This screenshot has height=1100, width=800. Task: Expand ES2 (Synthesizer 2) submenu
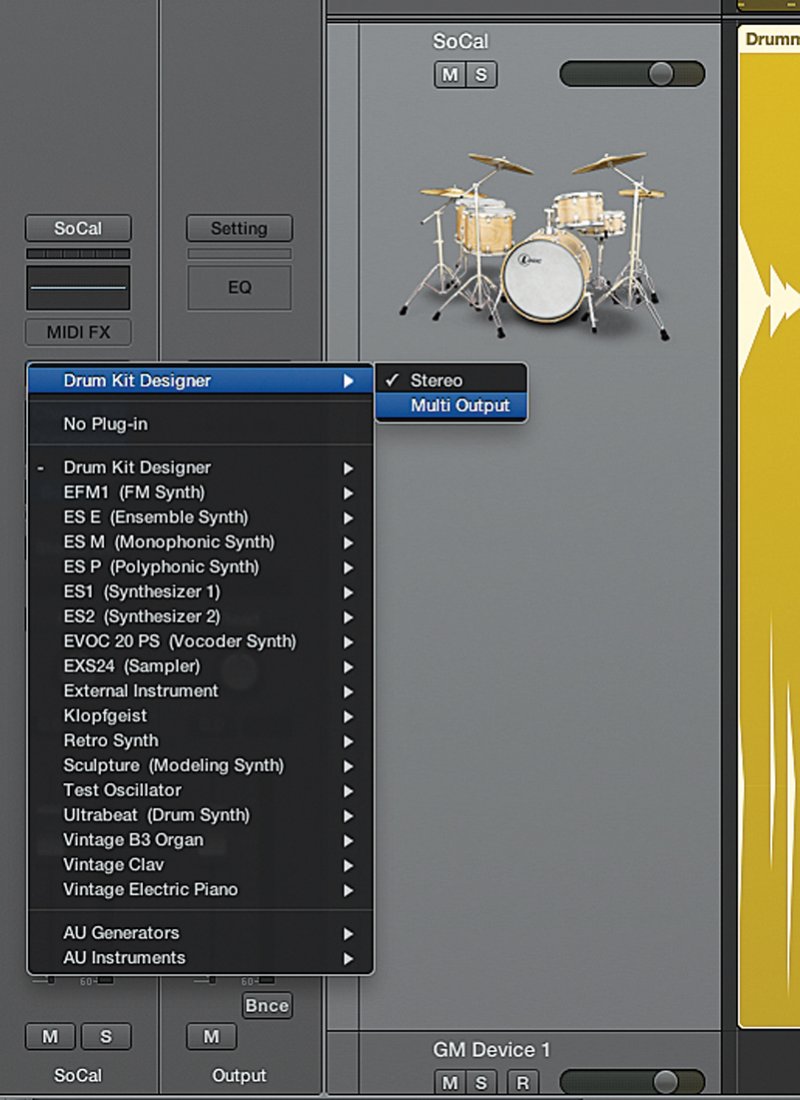pos(200,617)
